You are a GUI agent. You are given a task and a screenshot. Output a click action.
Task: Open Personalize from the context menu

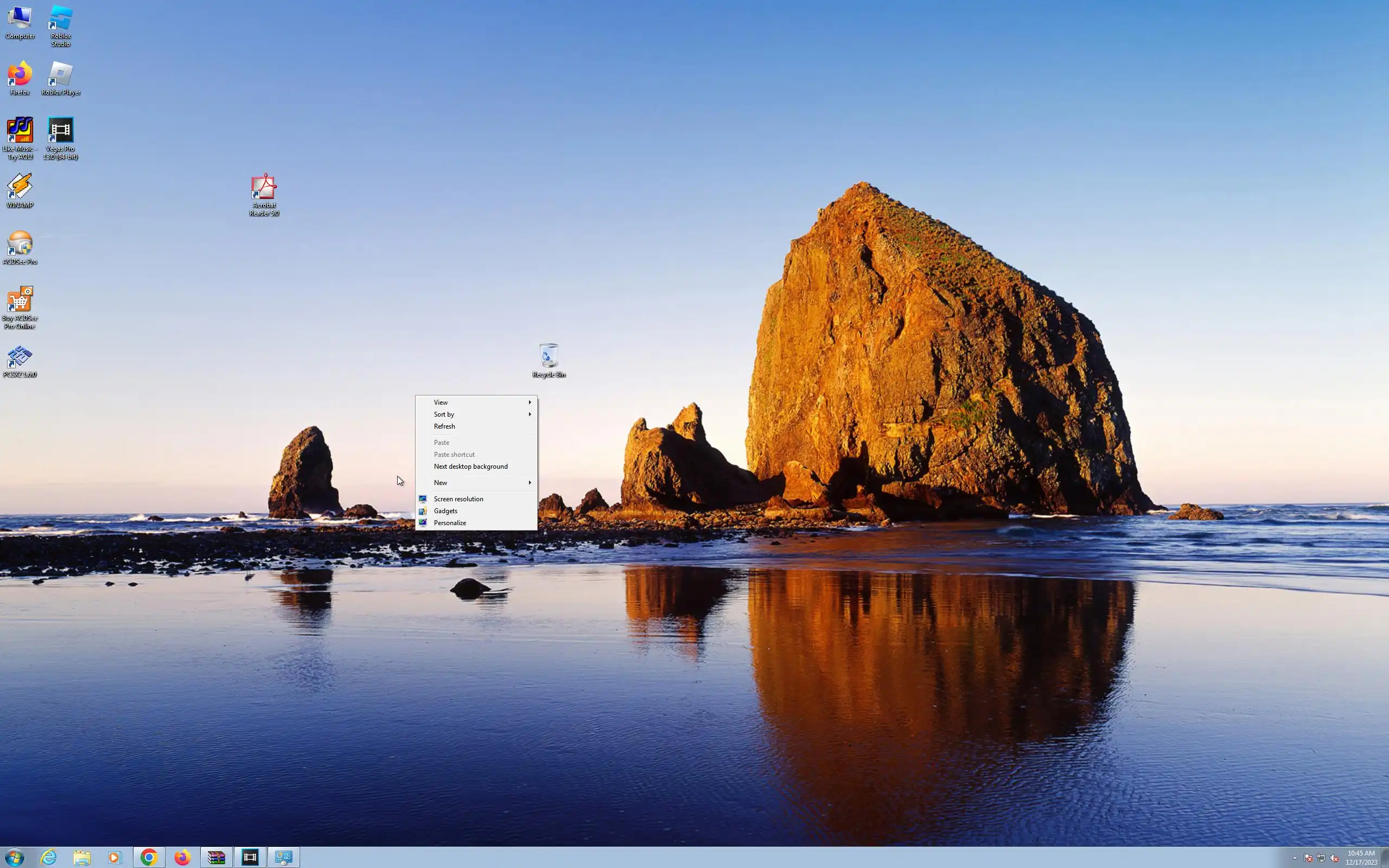450,523
